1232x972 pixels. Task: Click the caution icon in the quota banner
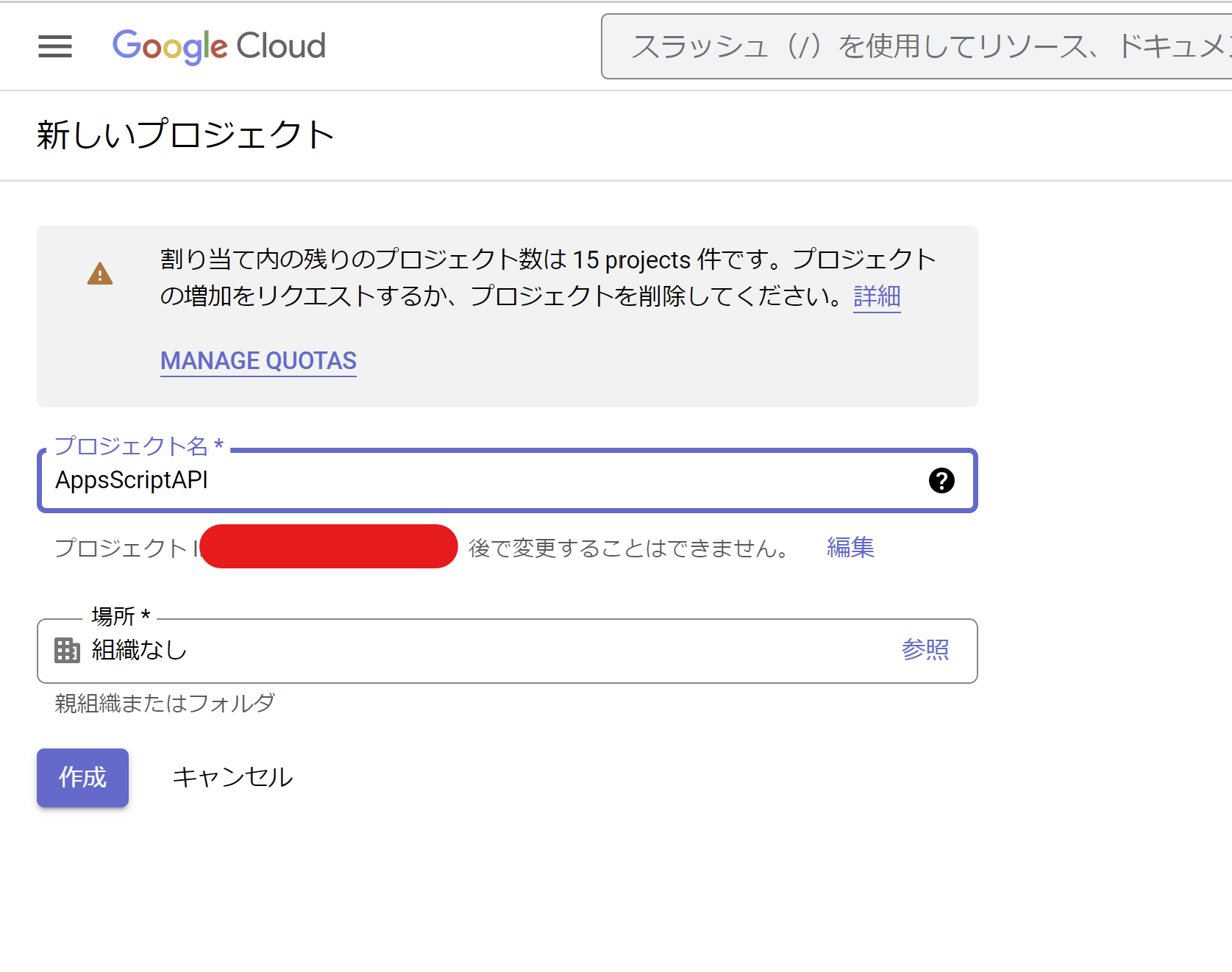pyautogui.click(x=100, y=274)
